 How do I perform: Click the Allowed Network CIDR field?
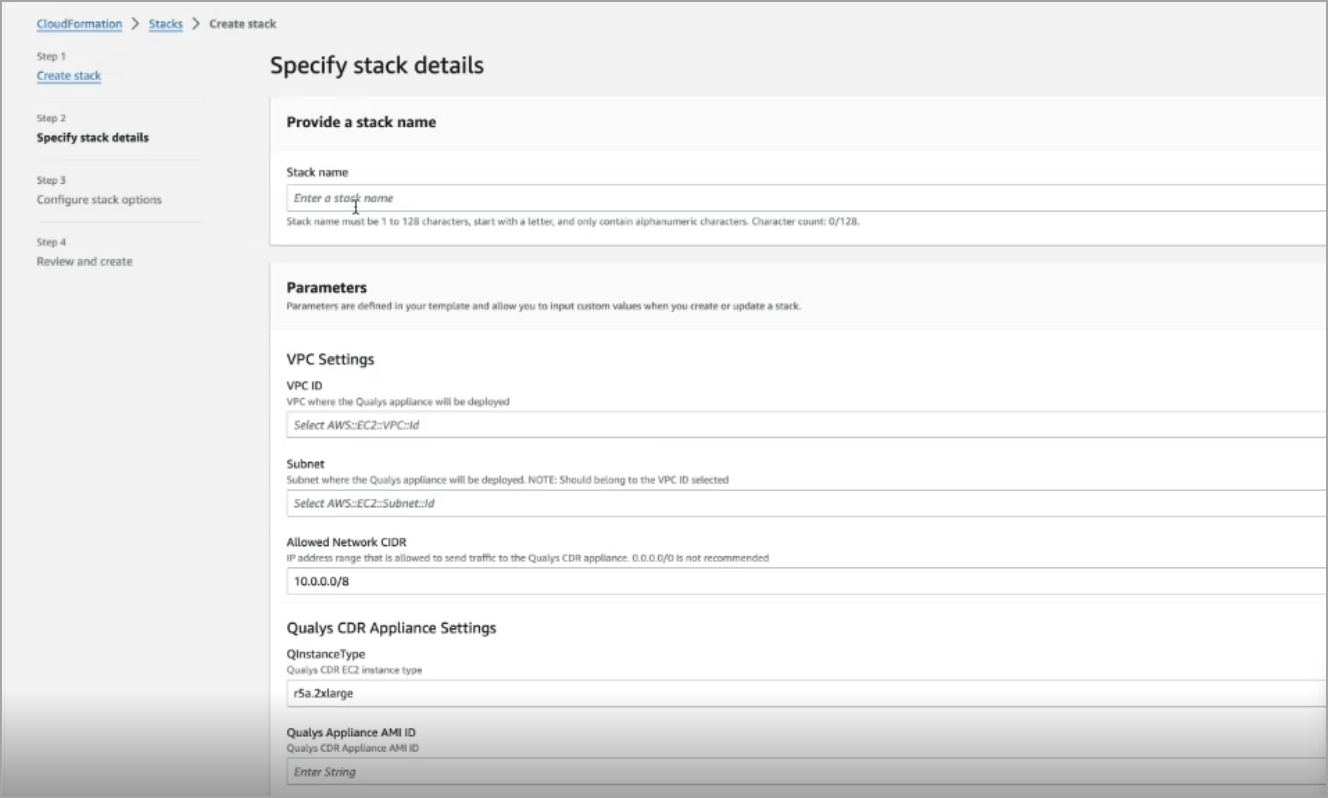806,581
